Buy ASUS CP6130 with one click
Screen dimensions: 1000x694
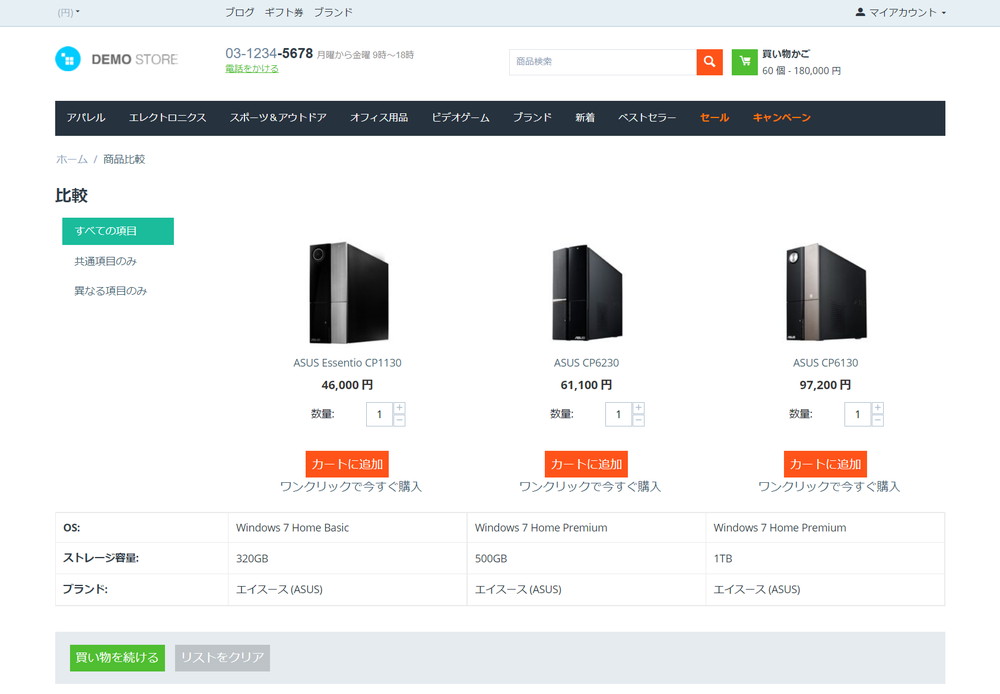(x=829, y=486)
